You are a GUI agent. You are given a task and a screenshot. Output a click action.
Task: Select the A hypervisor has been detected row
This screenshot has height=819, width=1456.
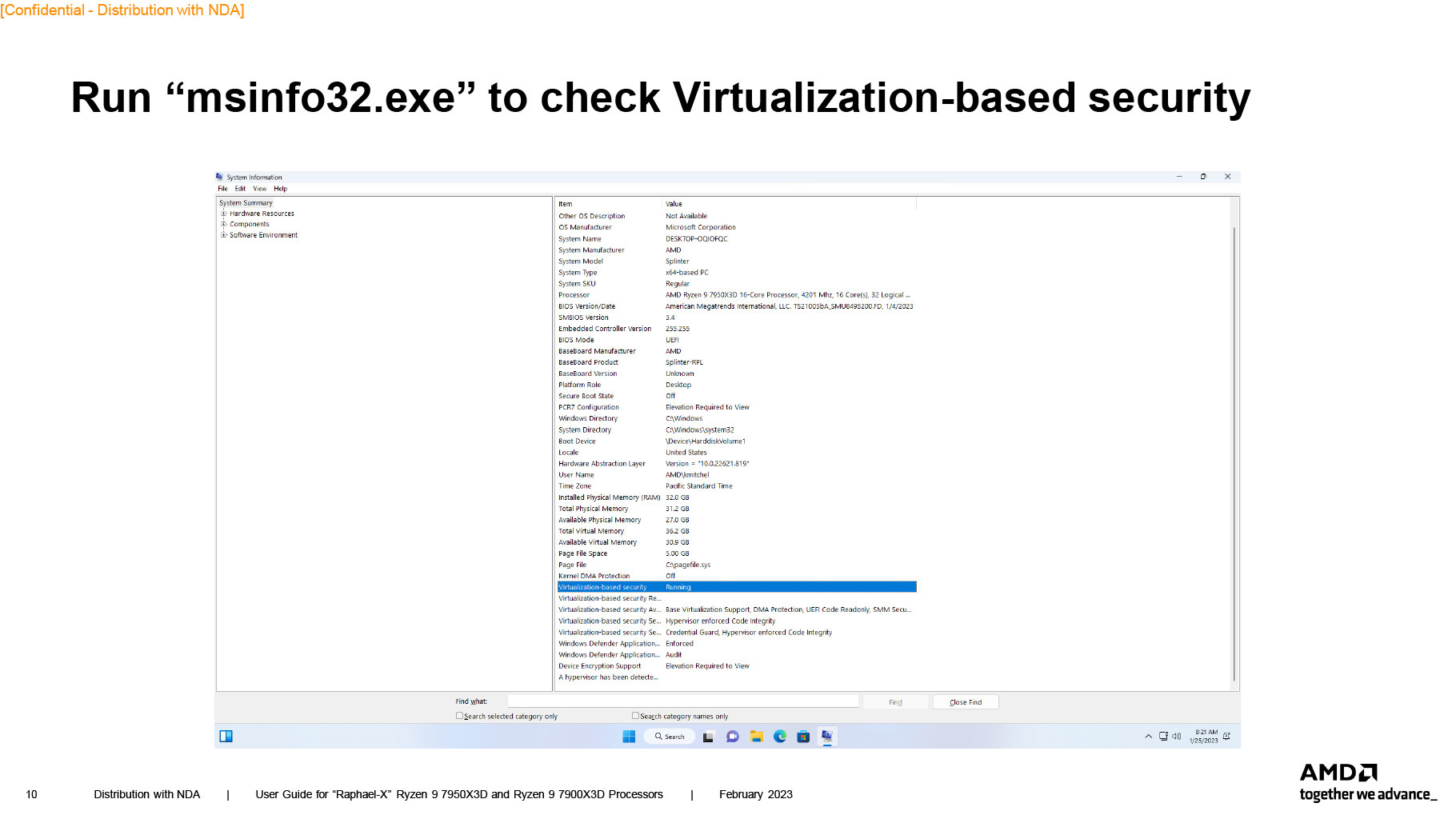[x=737, y=677]
